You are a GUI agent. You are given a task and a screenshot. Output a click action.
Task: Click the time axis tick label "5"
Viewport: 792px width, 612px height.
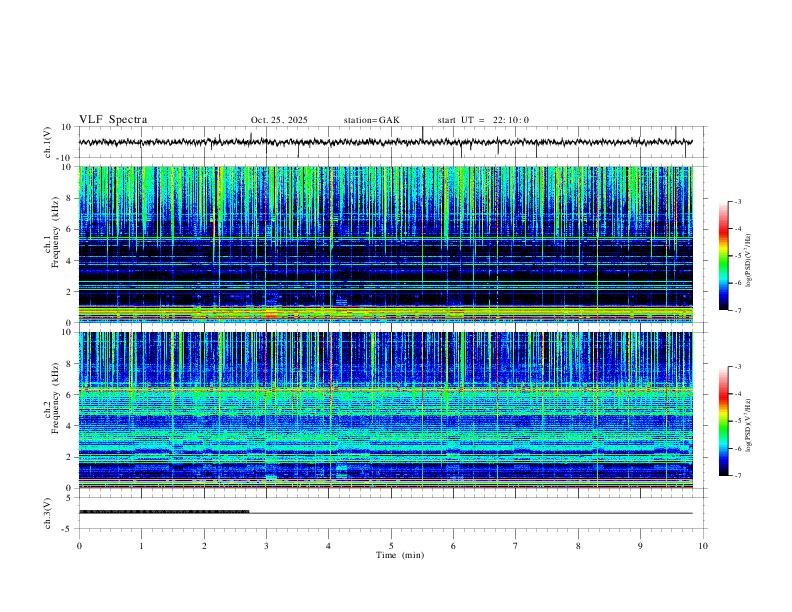click(x=391, y=546)
